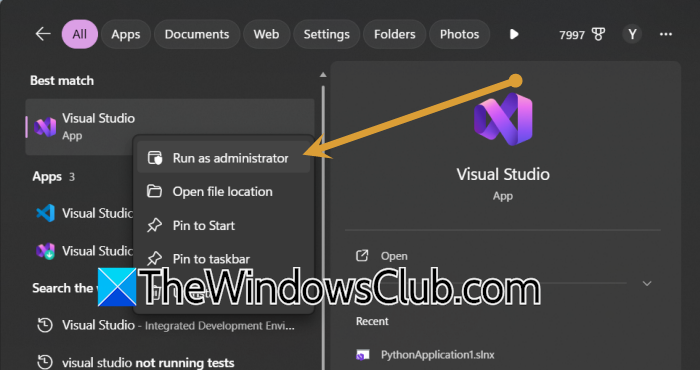Click the Recent heading in details pane
Screen dimensions: 700x370
372,321
